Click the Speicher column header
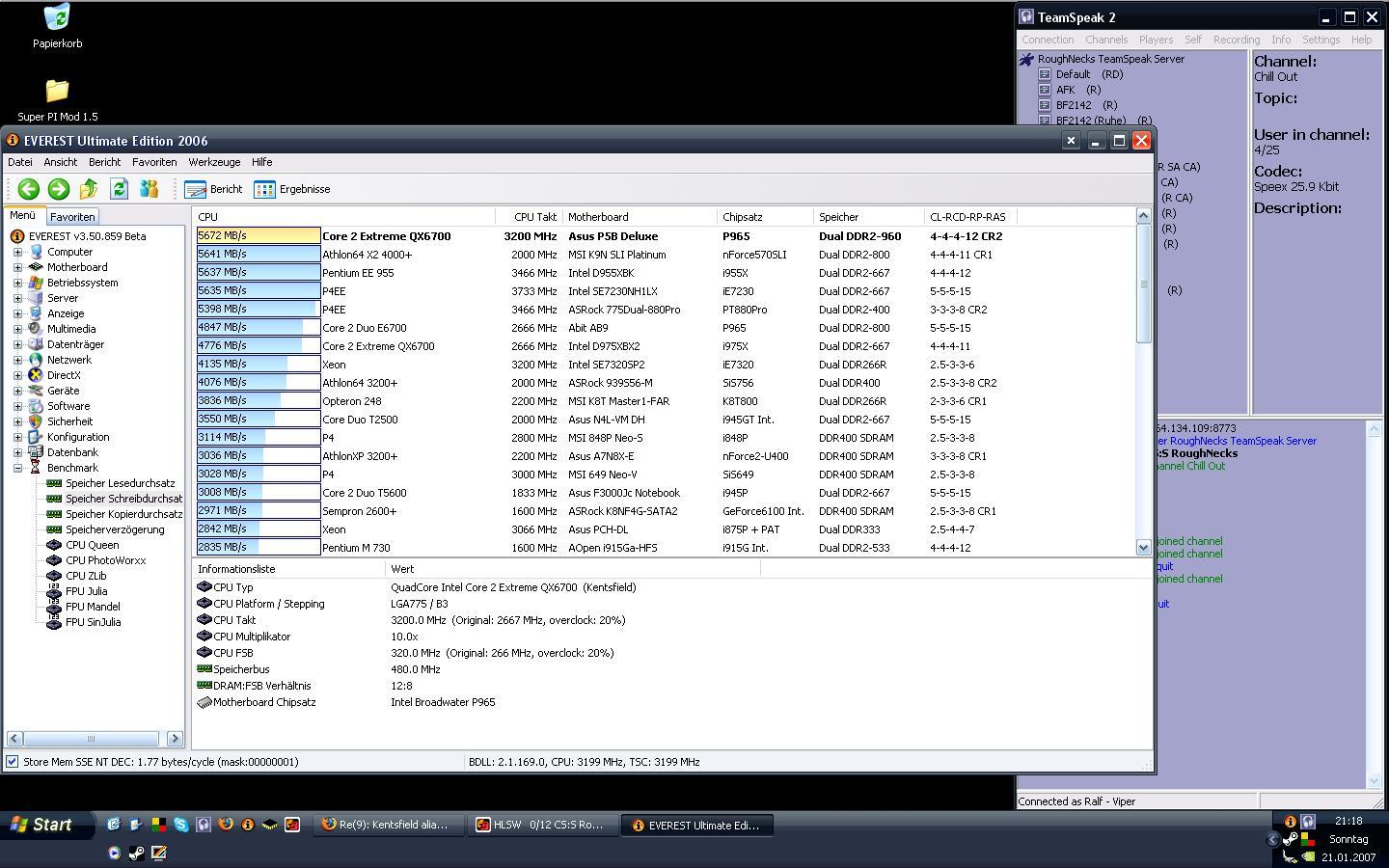1389x868 pixels. pos(869,217)
